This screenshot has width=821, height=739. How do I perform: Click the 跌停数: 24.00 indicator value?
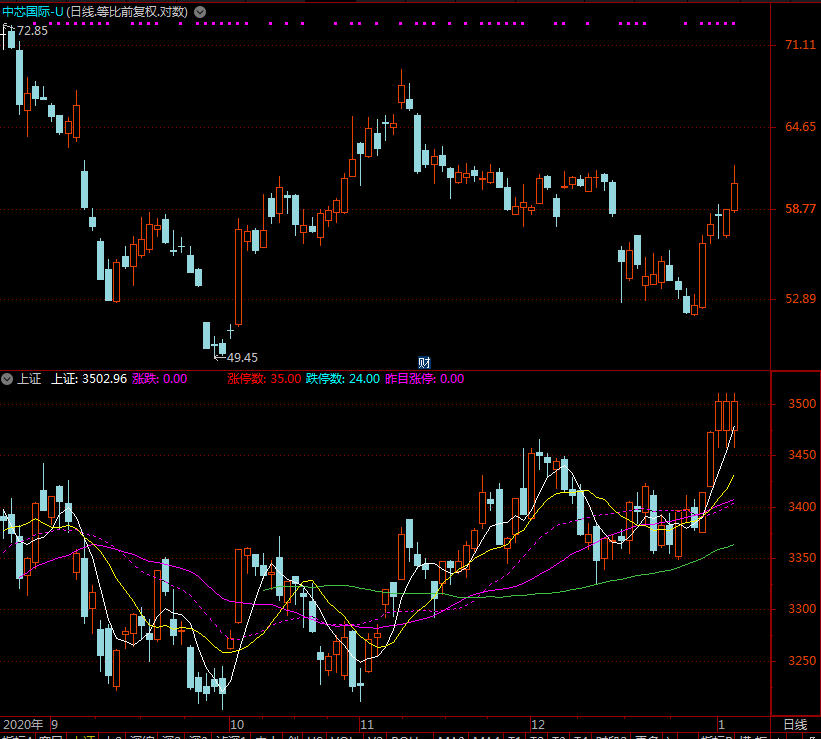click(342, 379)
